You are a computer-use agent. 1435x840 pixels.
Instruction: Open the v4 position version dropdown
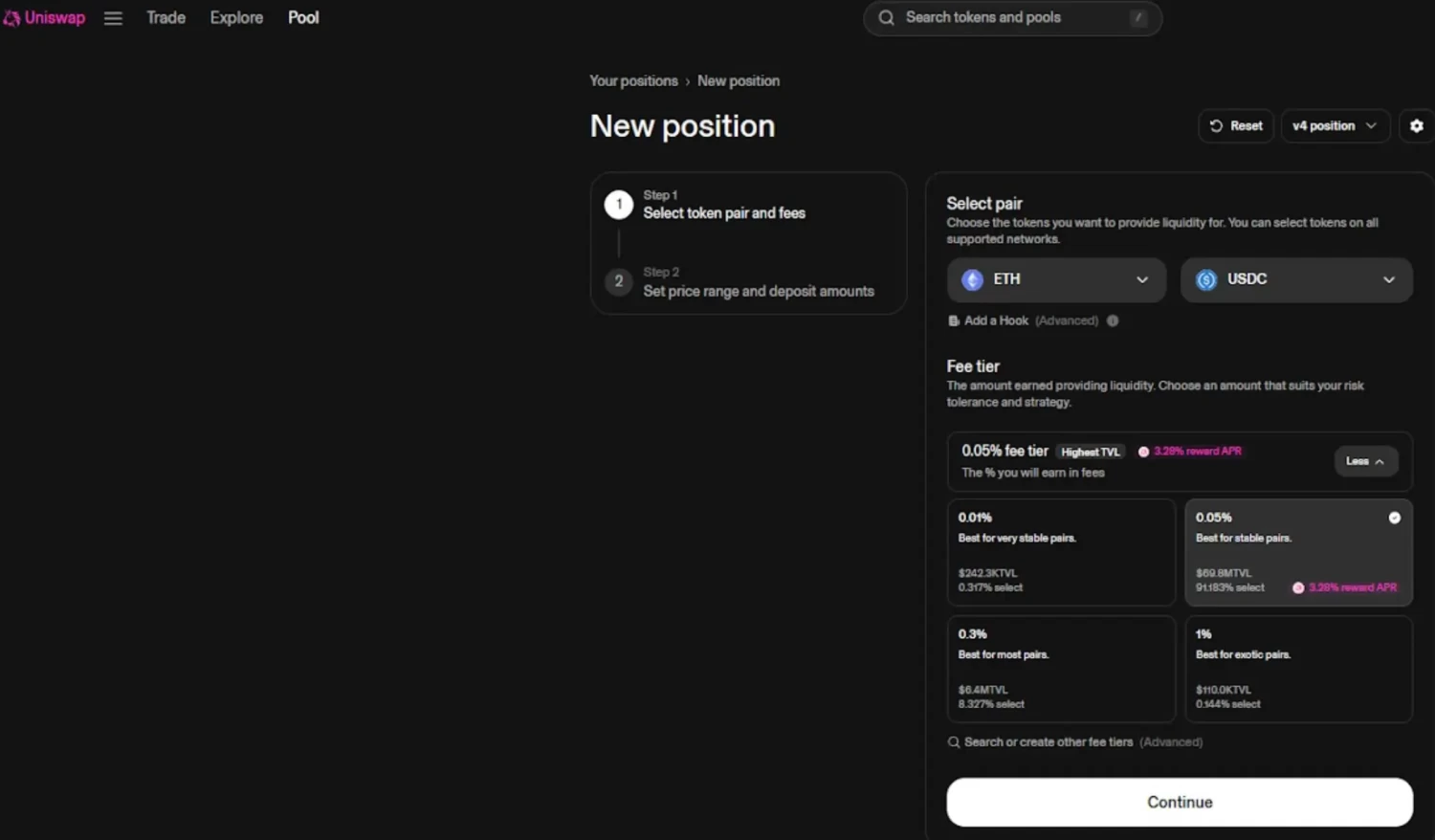coord(1335,125)
